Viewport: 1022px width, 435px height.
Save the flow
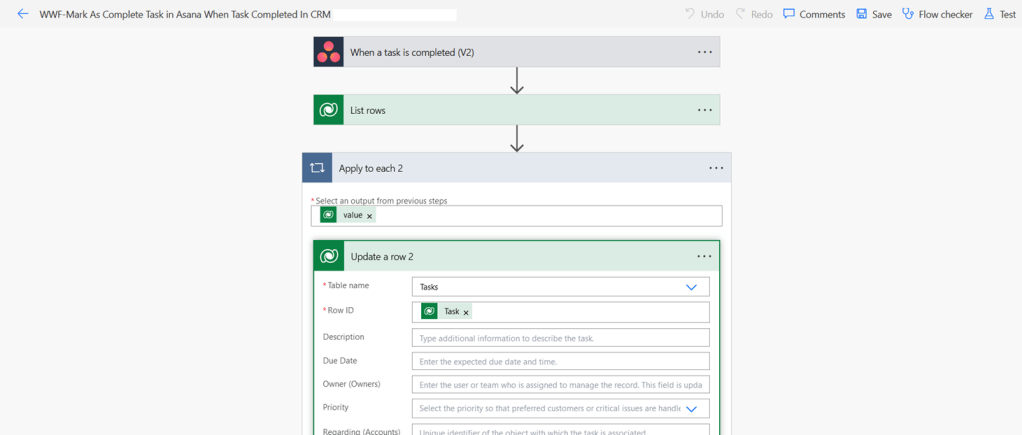[873, 14]
